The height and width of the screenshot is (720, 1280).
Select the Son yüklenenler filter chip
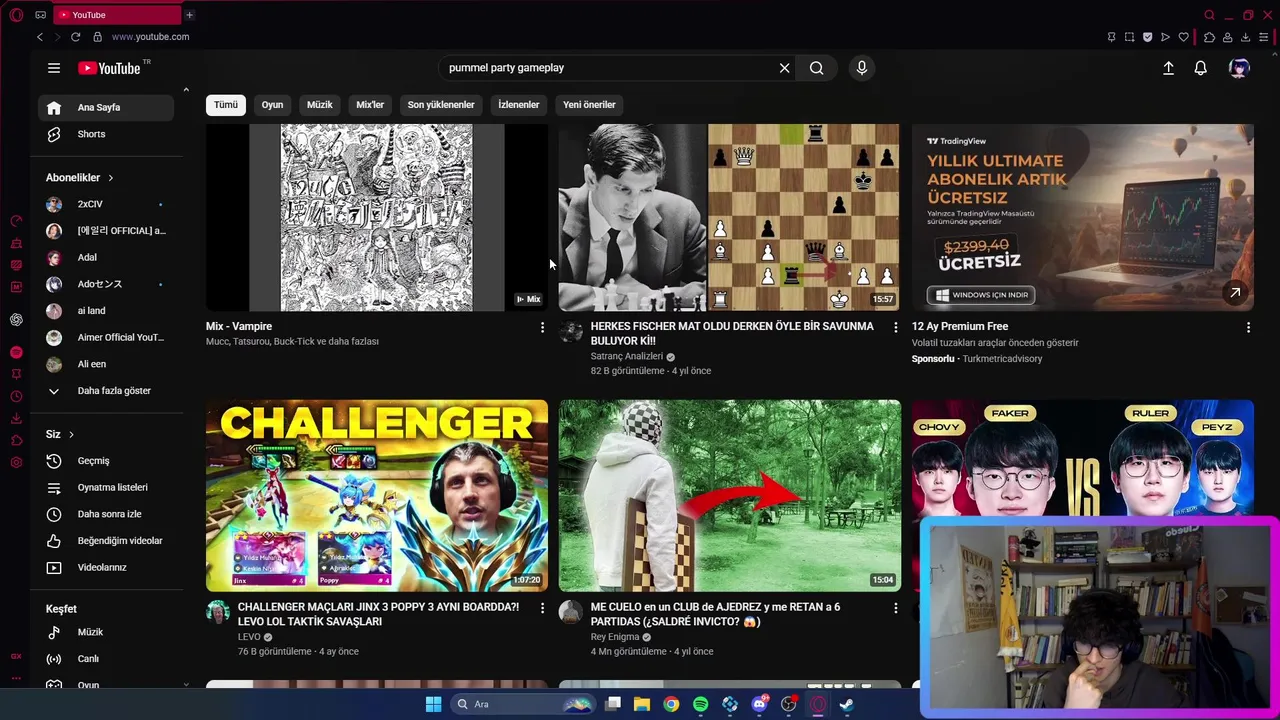[441, 105]
